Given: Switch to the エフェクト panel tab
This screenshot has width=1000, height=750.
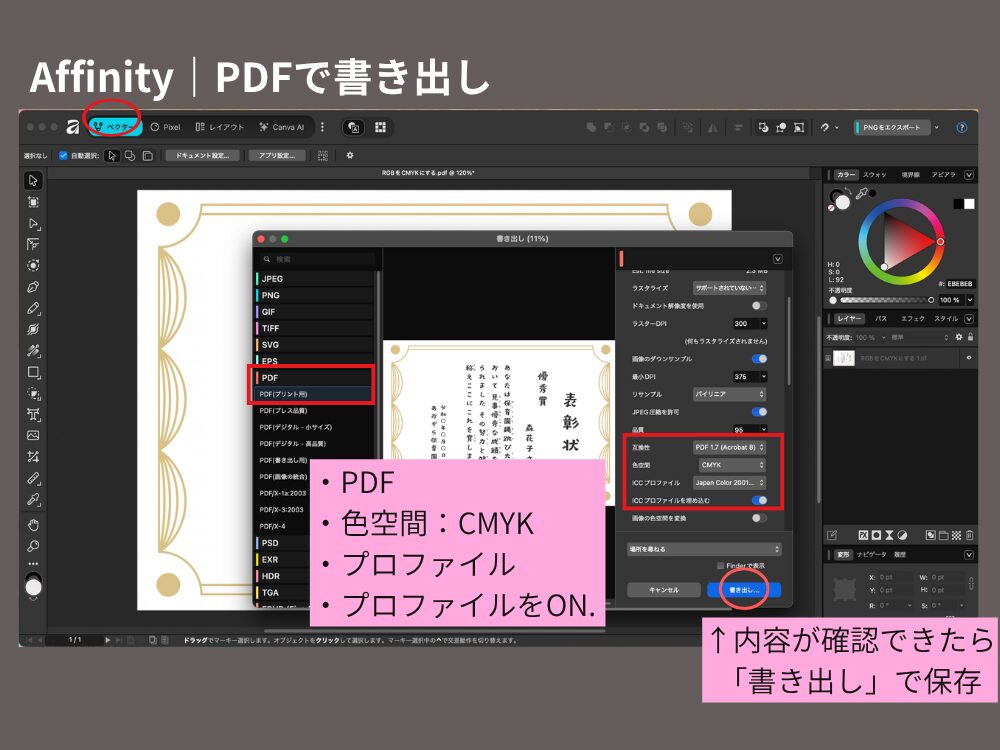Looking at the screenshot, I should [913, 318].
